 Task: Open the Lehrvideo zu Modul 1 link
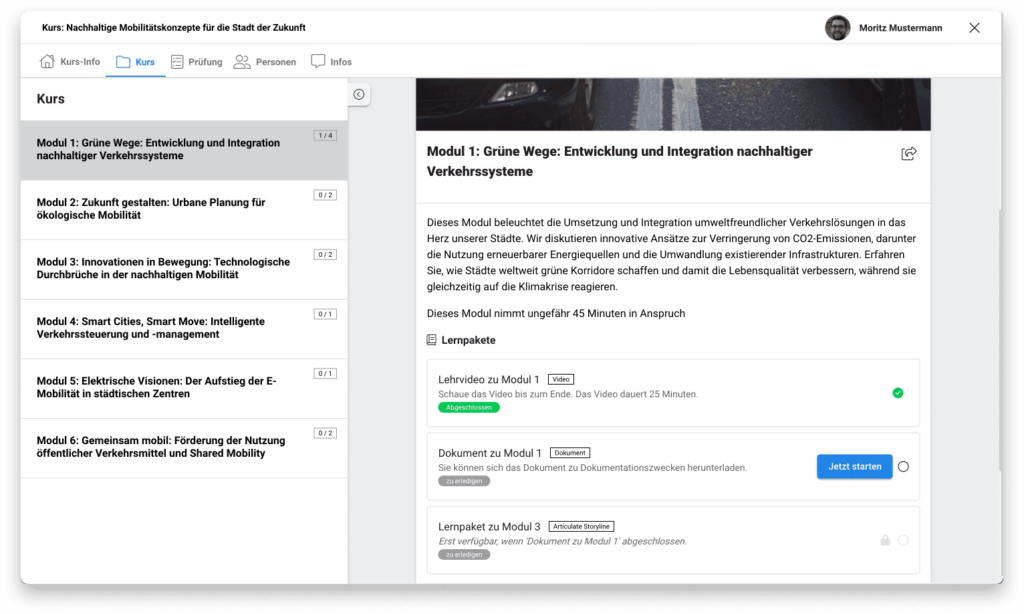(488, 380)
